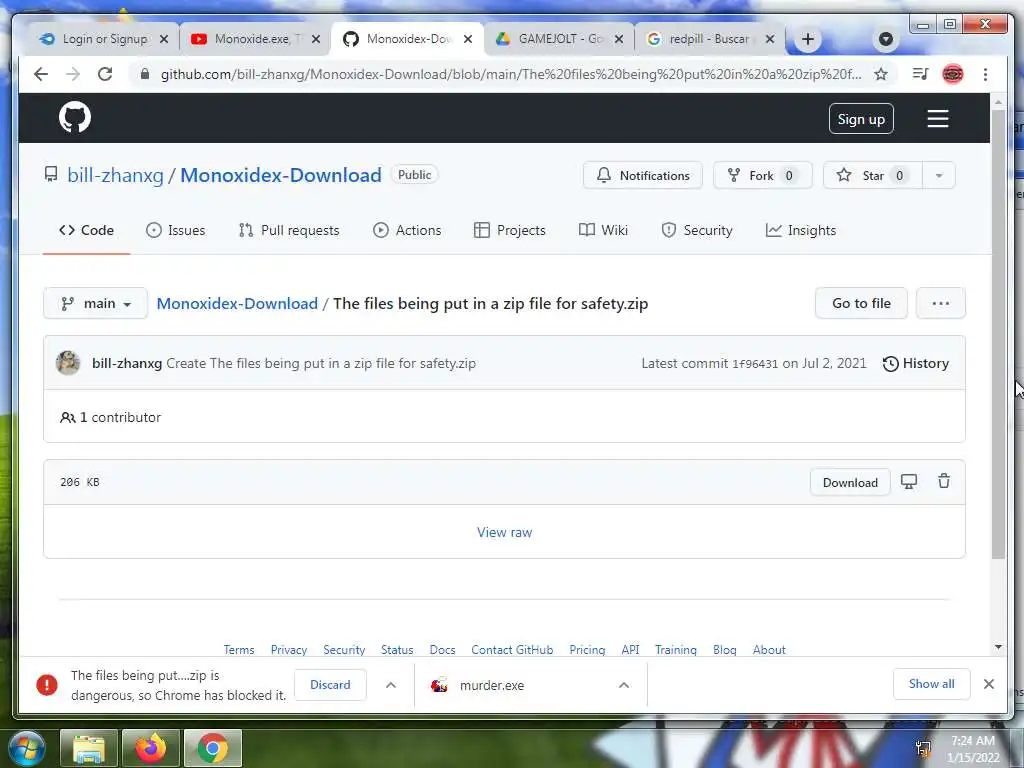Click the page vertical scrollbar
1024x768 pixels.
coord(998,333)
